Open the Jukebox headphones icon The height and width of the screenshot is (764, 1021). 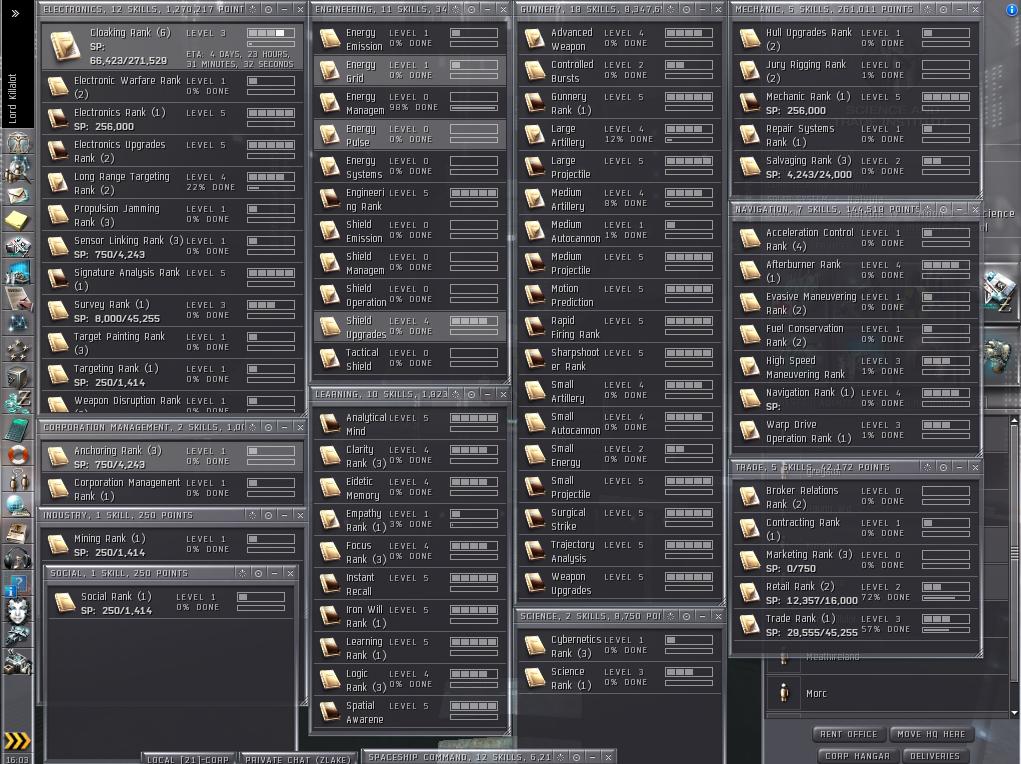[x=18, y=558]
